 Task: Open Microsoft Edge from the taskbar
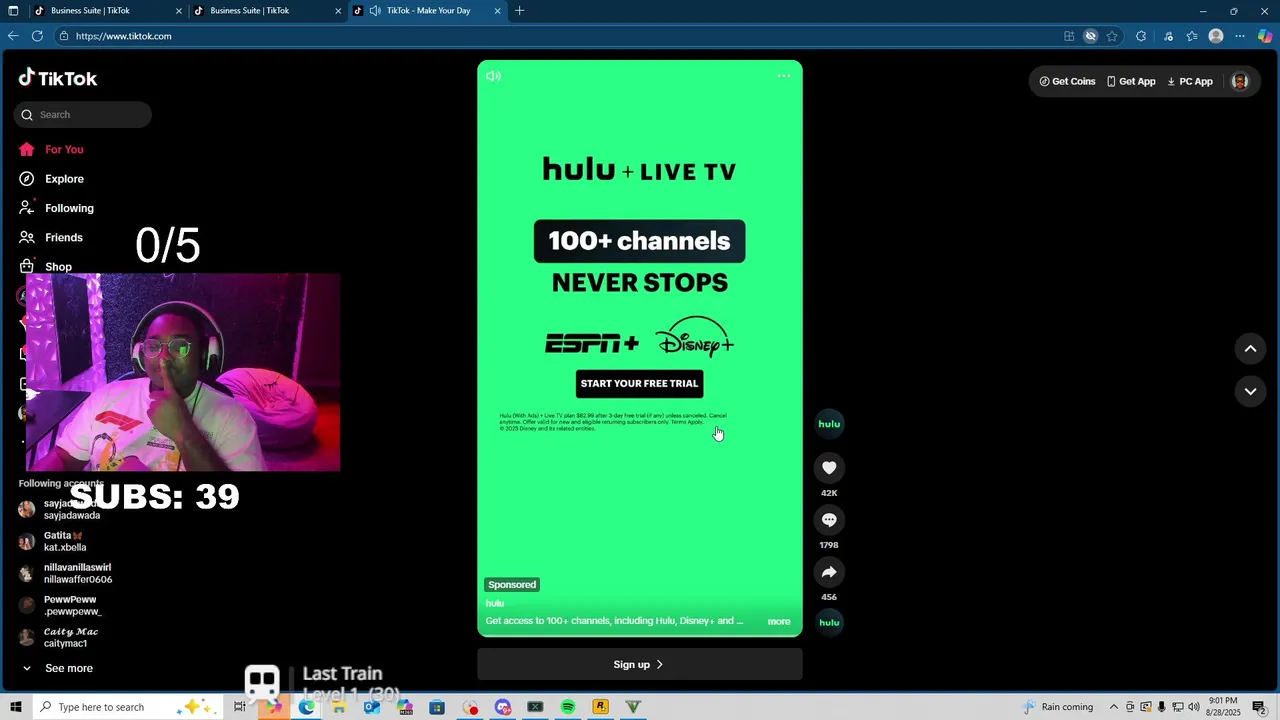[x=306, y=707]
